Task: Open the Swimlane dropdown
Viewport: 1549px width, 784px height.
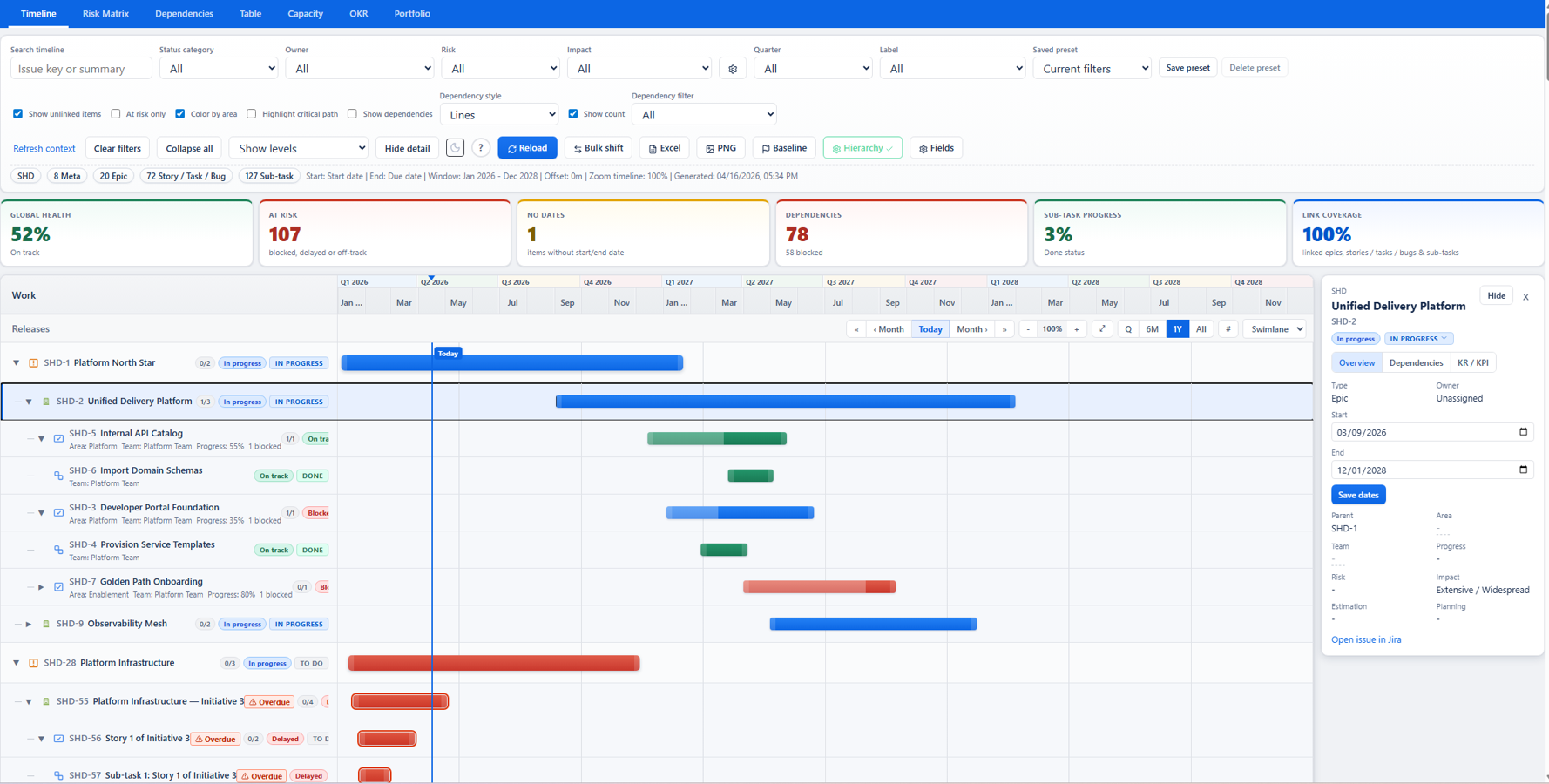Action: tap(1275, 328)
